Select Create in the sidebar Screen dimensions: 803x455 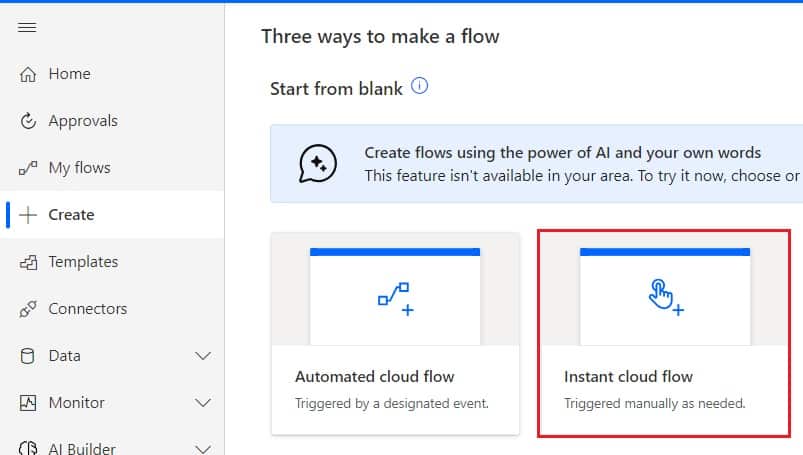pos(112,215)
